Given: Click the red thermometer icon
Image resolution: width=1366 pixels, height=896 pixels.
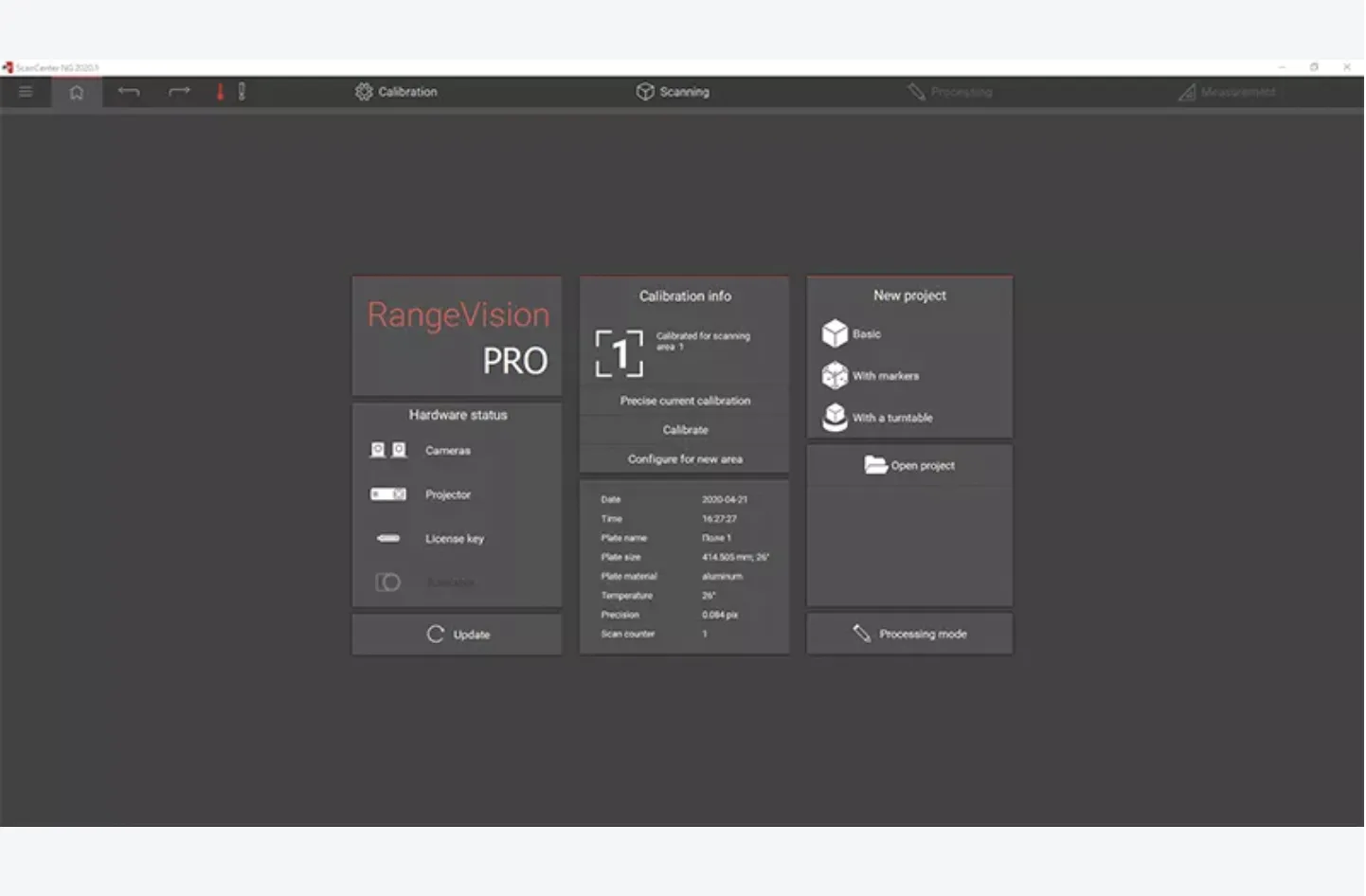Looking at the screenshot, I should (220, 92).
